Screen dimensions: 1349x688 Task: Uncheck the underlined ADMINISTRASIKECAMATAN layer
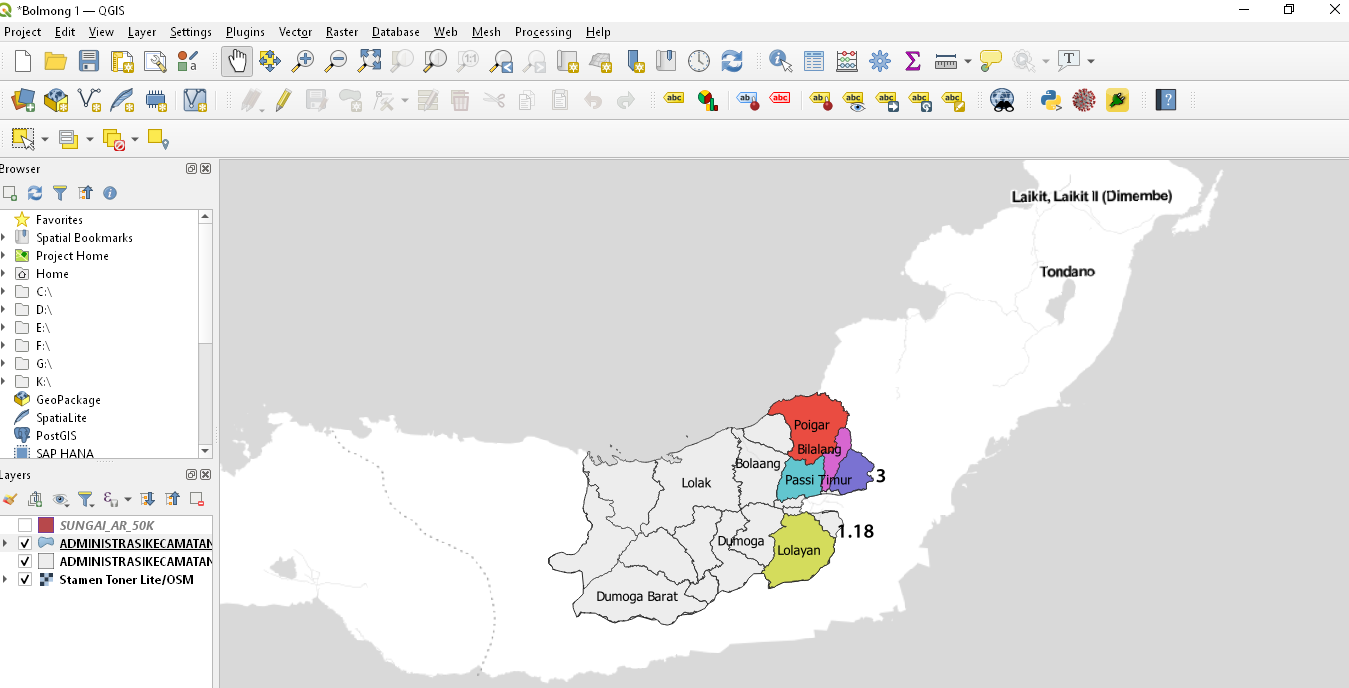click(x=25, y=543)
